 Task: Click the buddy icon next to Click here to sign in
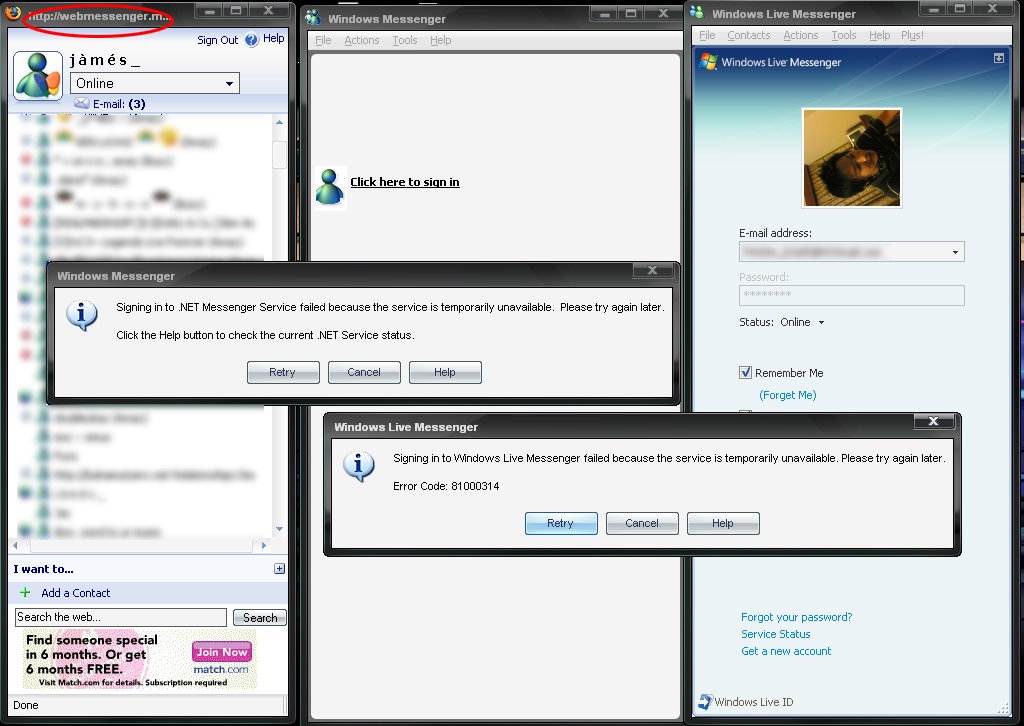click(x=330, y=187)
